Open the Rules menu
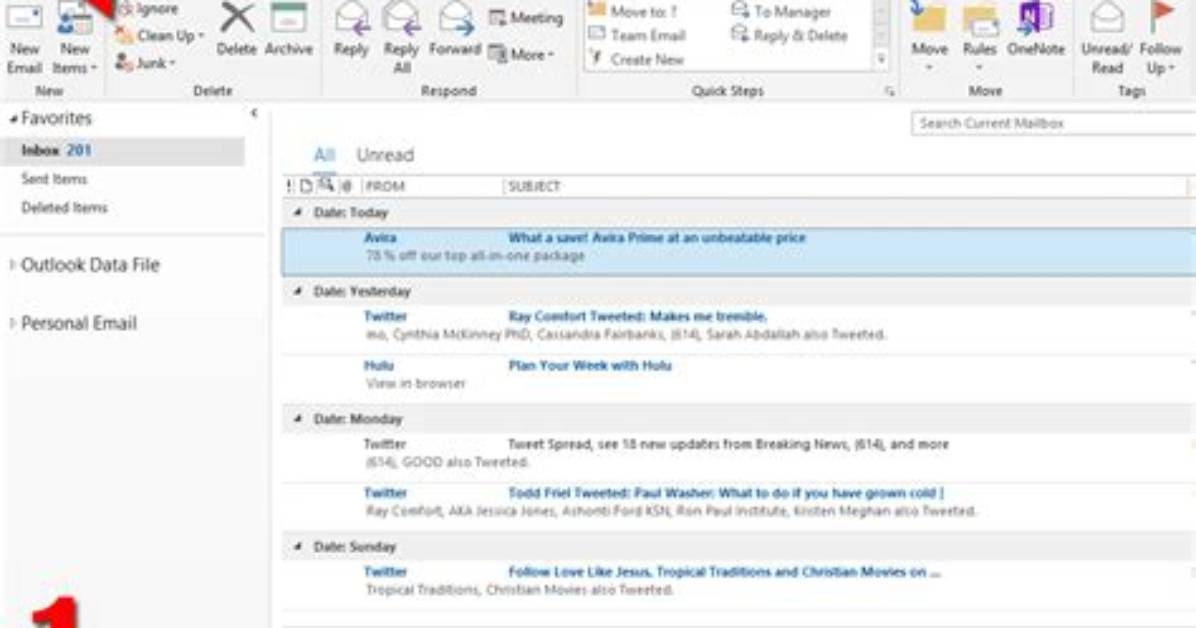 point(979,38)
